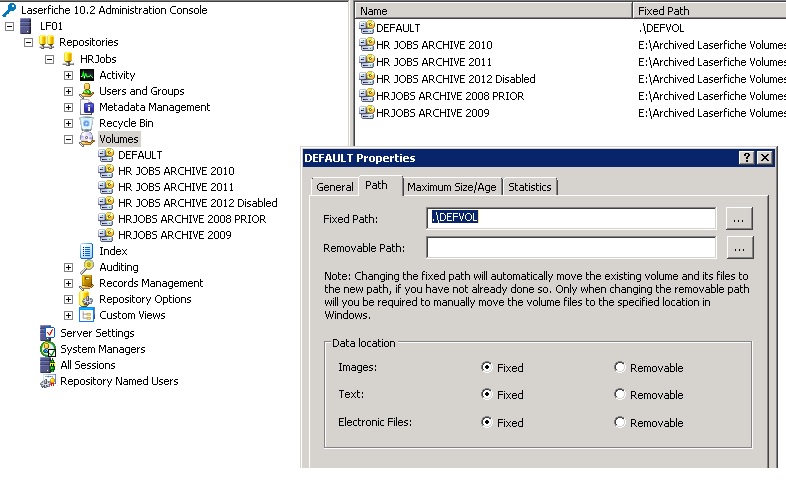Click the Volumes node icon
This screenshot has height=482, width=786.
[x=87, y=139]
